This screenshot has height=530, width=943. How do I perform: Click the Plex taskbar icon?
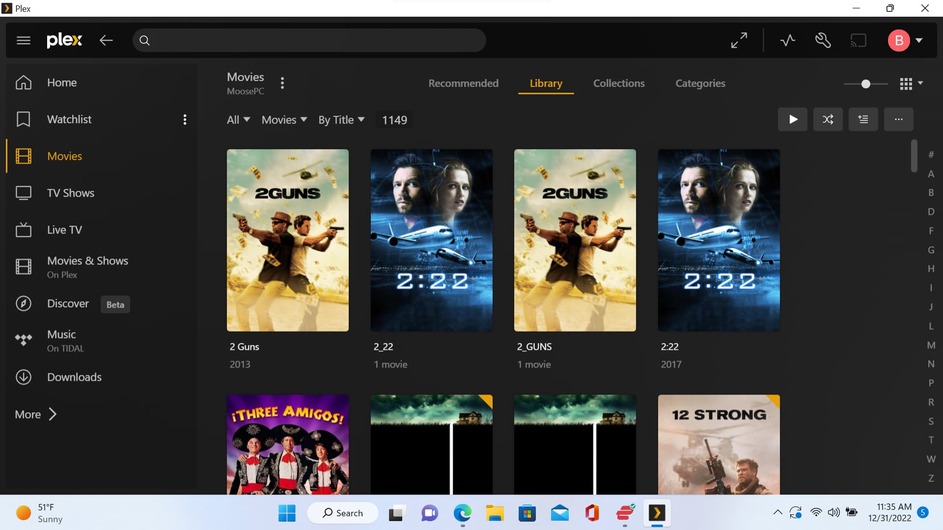656,513
